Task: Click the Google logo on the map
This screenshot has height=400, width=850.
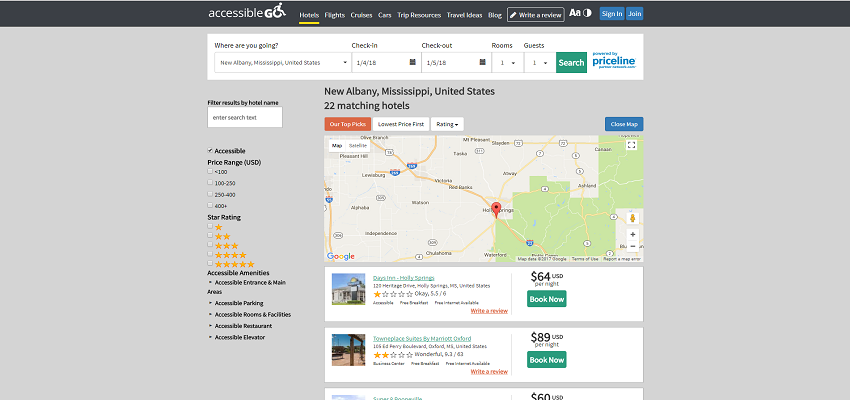Action: (340, 256)
